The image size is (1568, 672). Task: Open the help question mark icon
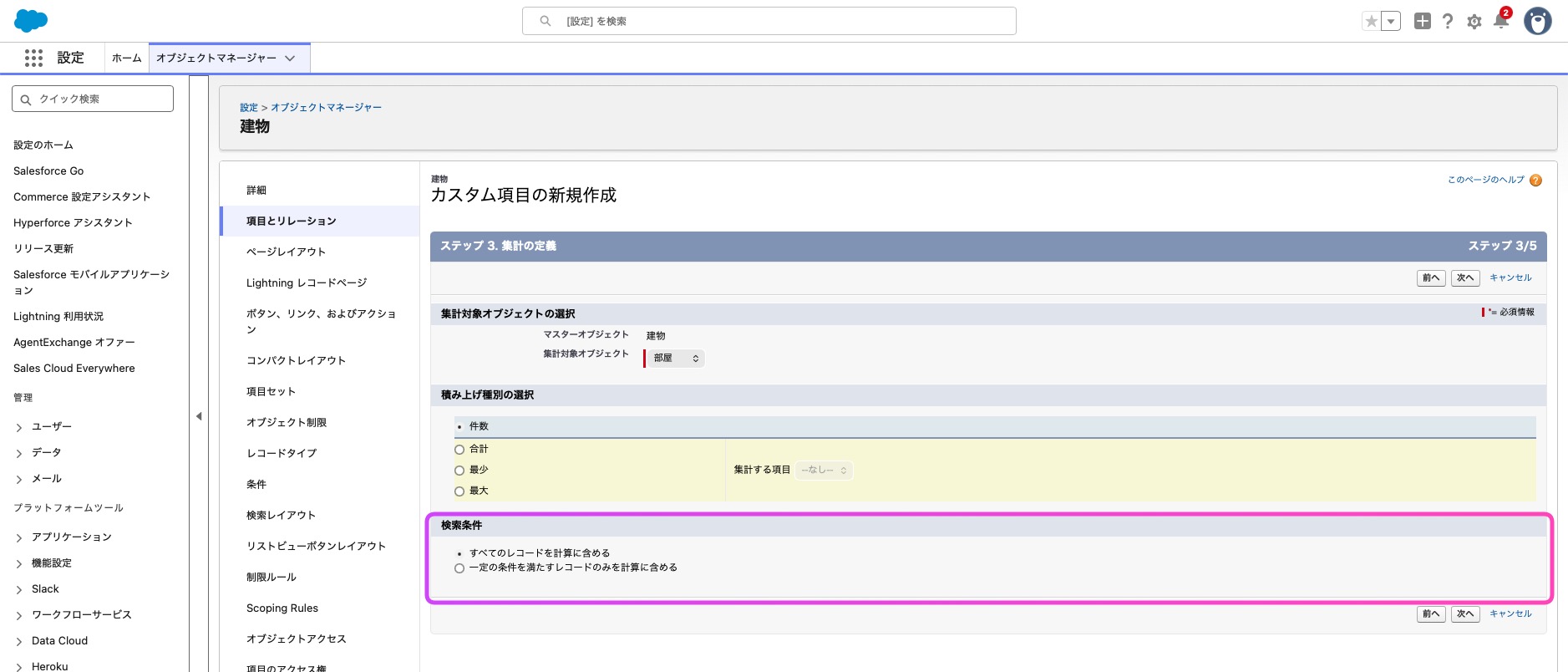coord(1448,22)
